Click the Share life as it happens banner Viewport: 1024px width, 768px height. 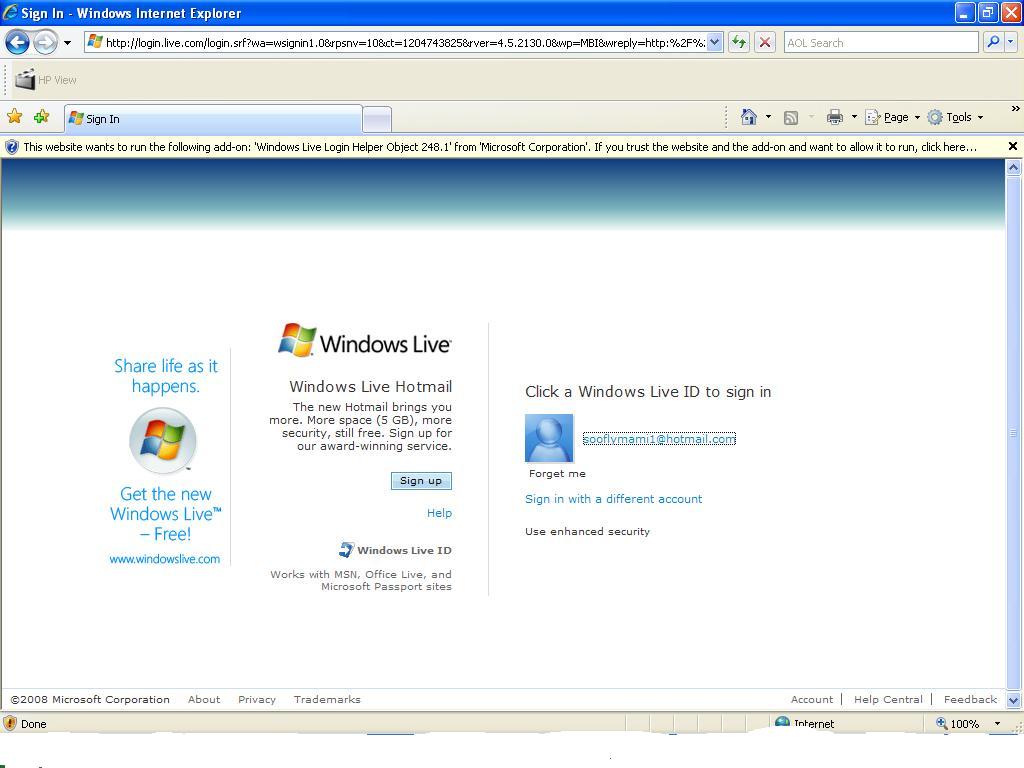click(x=166, y=376)
